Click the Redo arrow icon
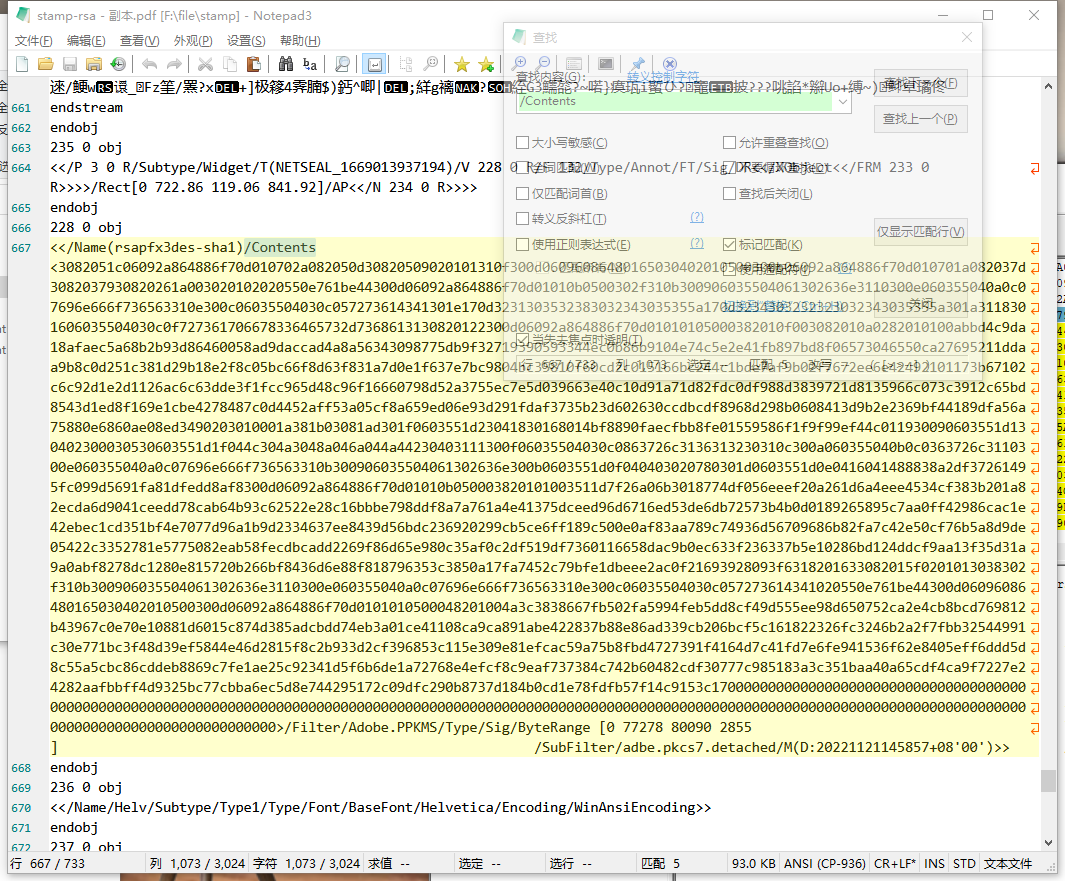The image size is (1065, 881). [175, 65]
